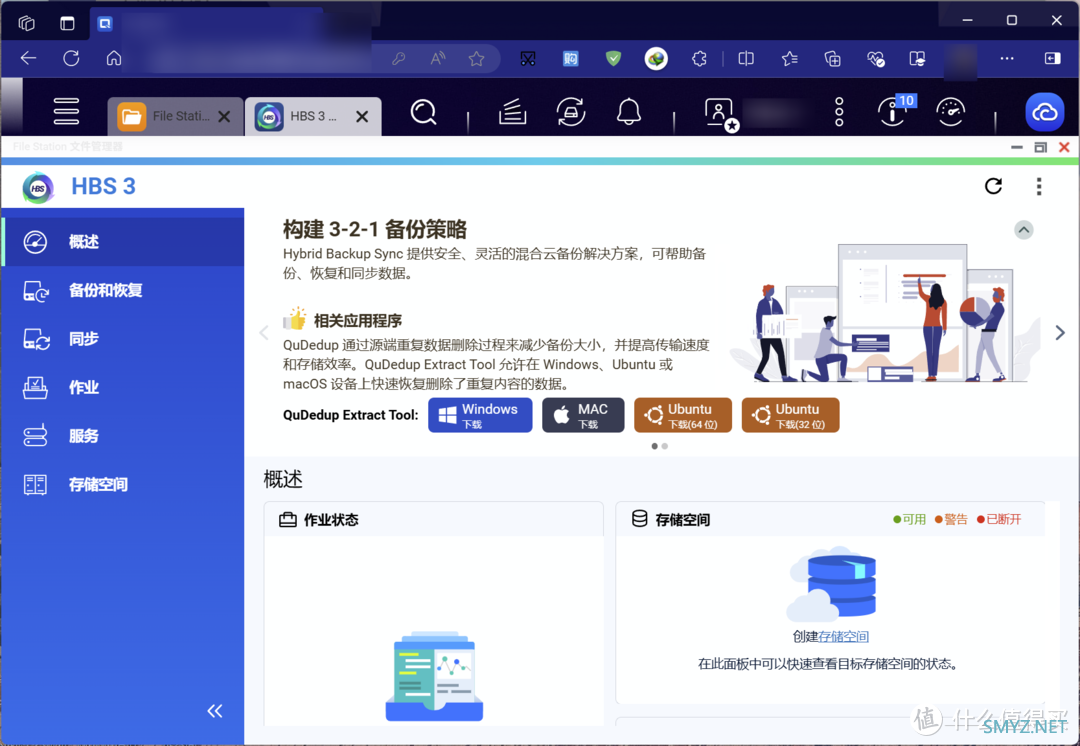Image resolution: width=1080 pixels, height=746 pixels.
Task: Select the first banner page dot
Action: 654,446
